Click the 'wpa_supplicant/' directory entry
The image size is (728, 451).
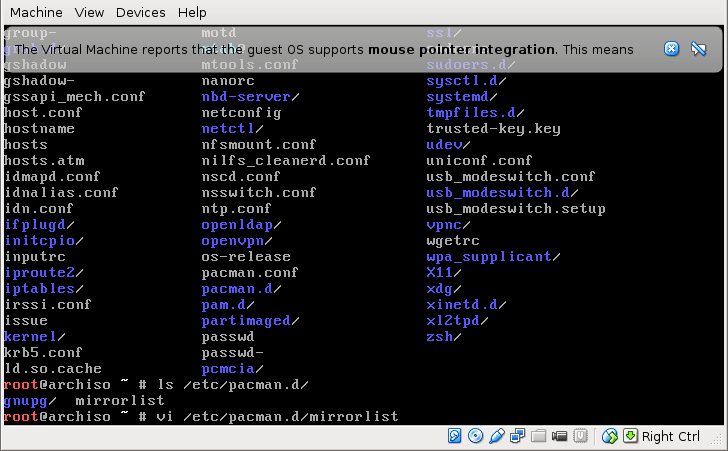pyautogui.click(x=493, y=257)
